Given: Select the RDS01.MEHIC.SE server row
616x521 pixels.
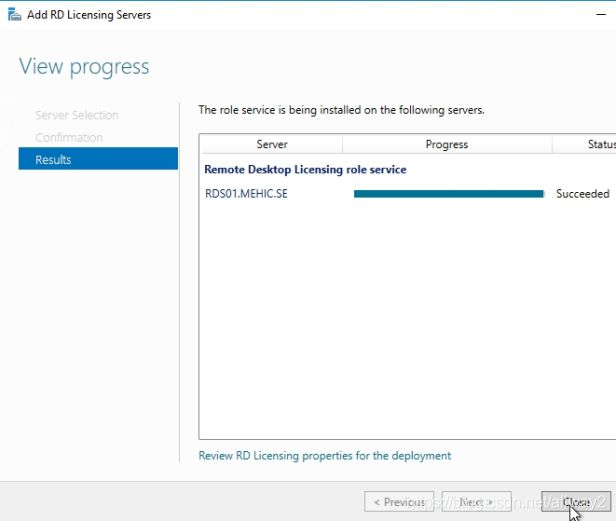Looking at the screenshot, I should pos(407,194).
